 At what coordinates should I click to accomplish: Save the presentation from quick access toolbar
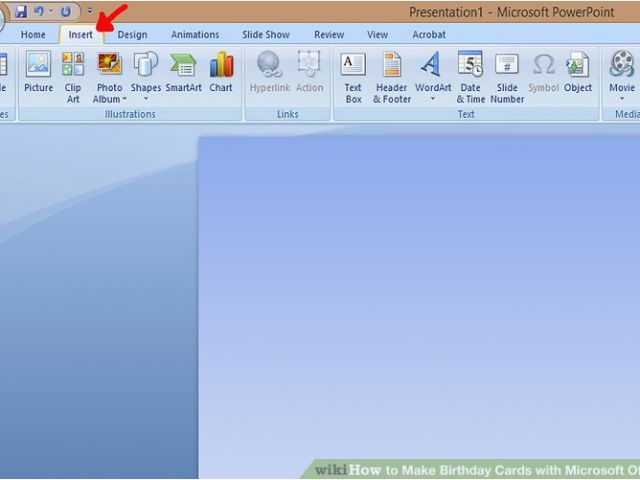coord(20,11)
